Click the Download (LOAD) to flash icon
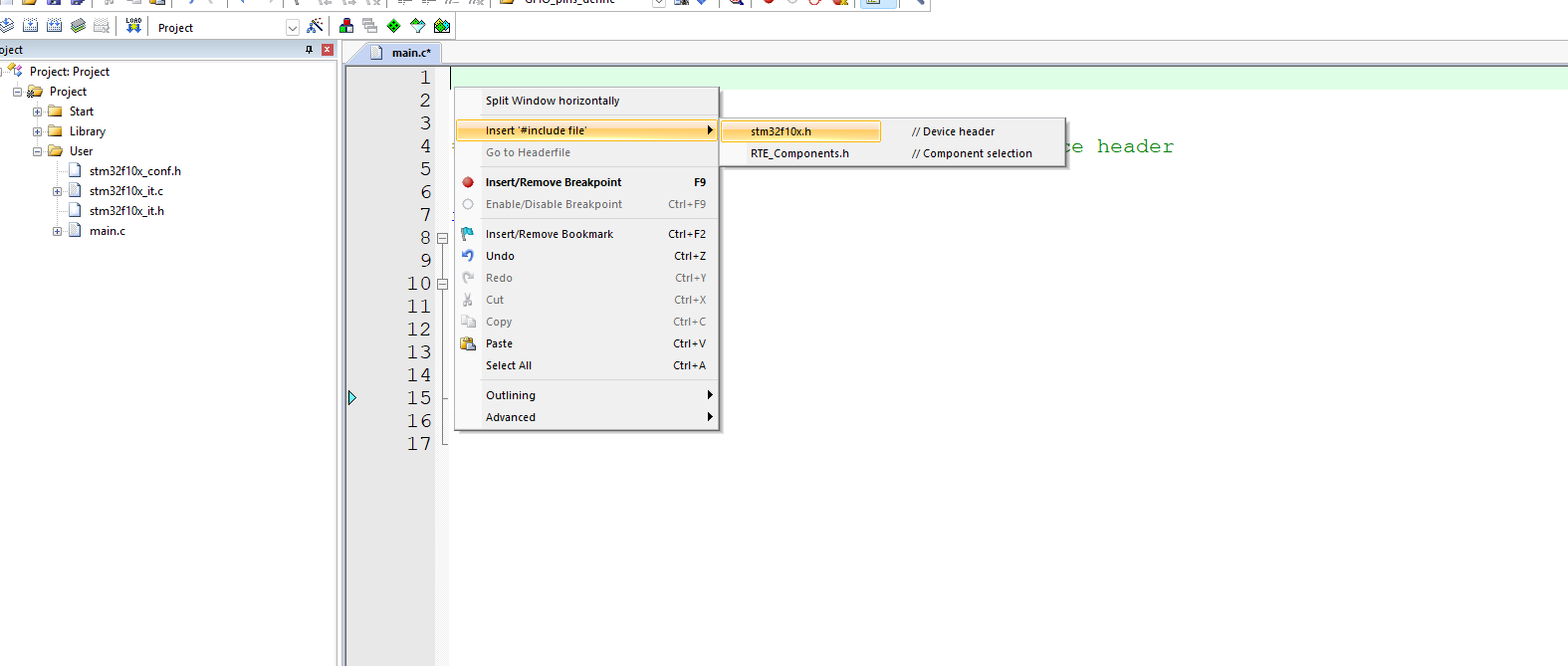 (133, 26)
